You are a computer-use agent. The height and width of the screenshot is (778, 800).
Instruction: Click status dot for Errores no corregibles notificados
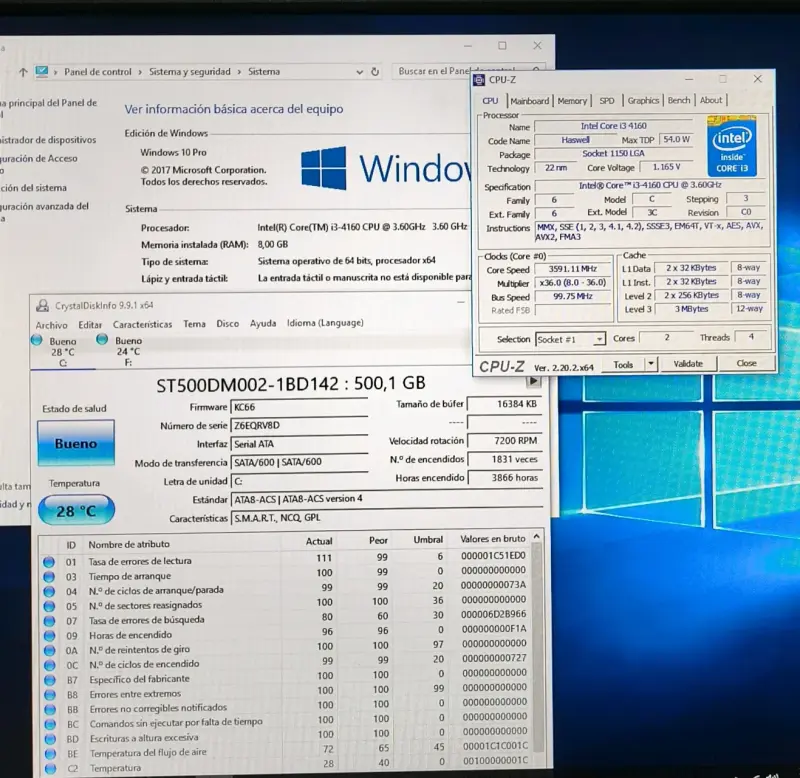[50, 709]
